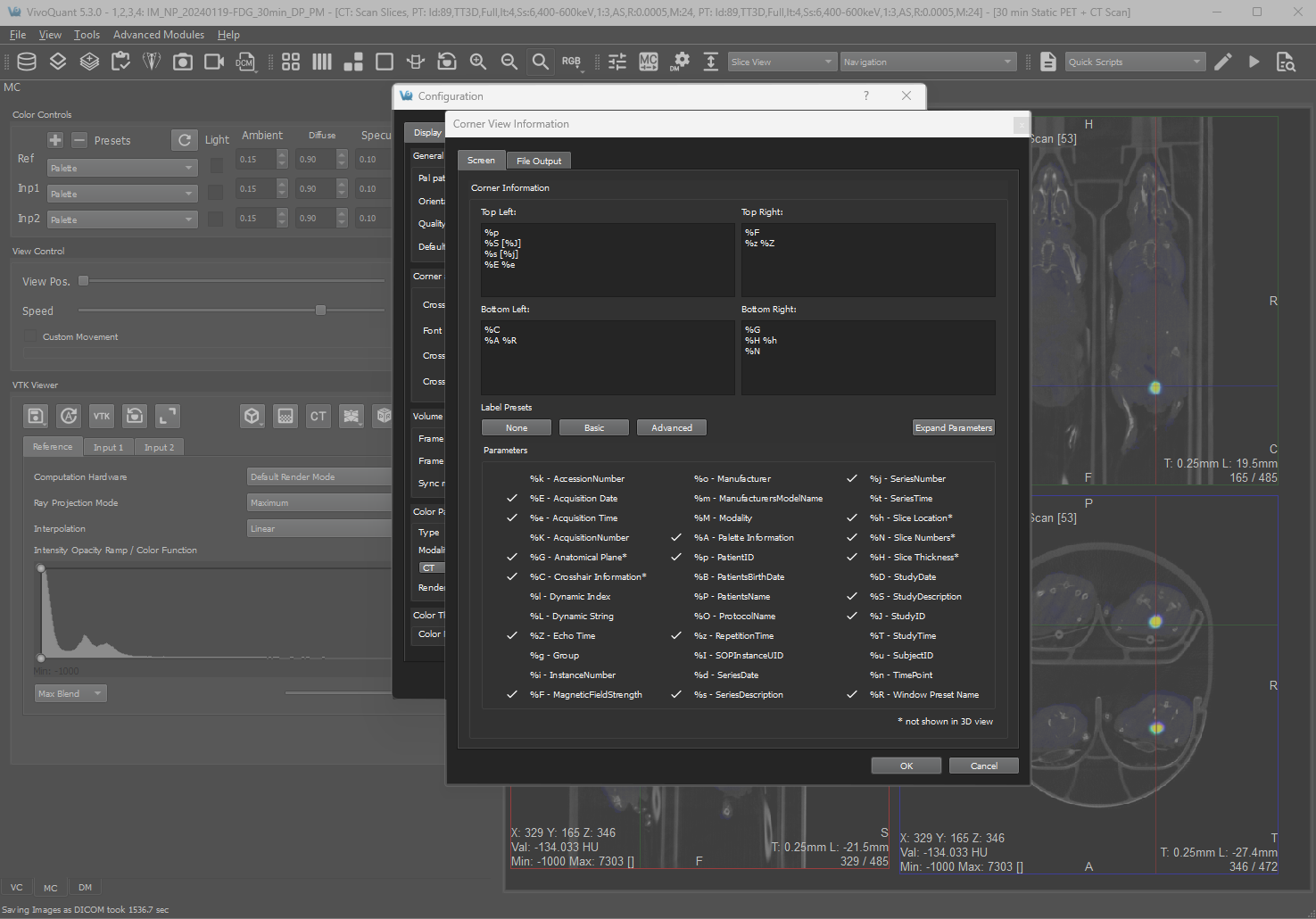The image size is (1316, 919).
Task: Open the Quick Scripts dropdown
Action: coord(1135,62)
